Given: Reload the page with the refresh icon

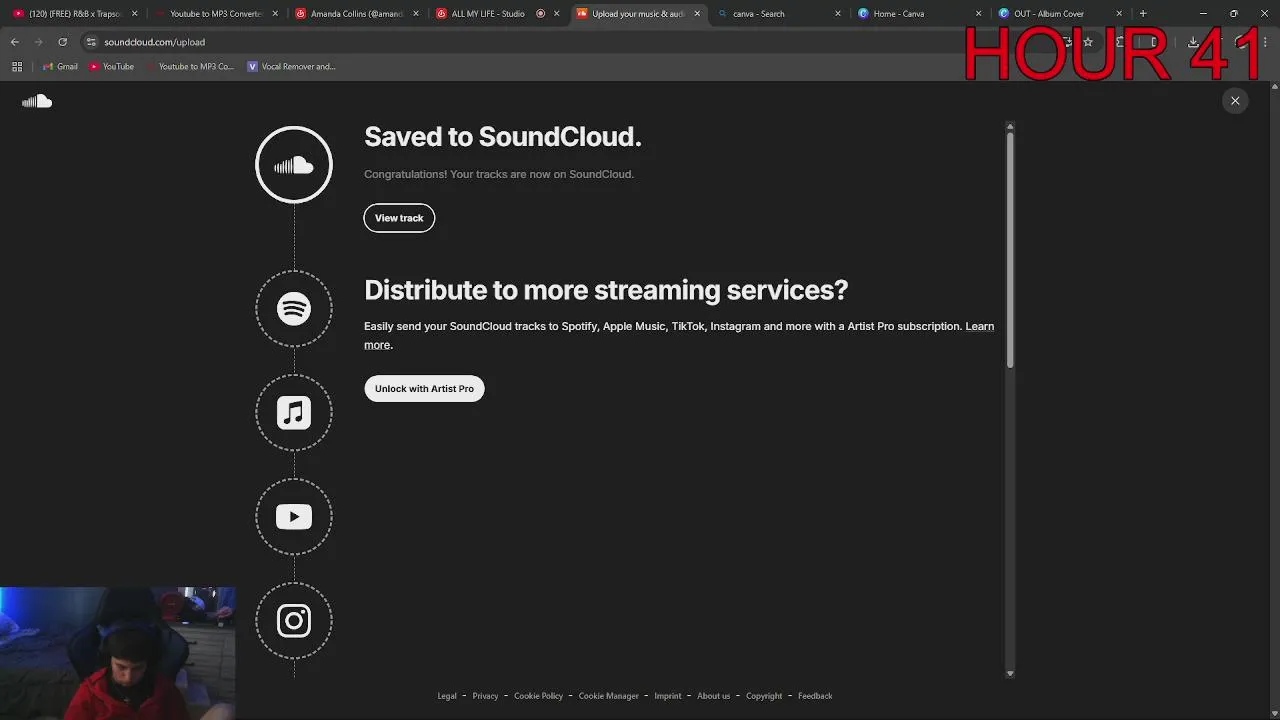Looking at the screenshot, I should pyautogui.click(x=62, y=42).
